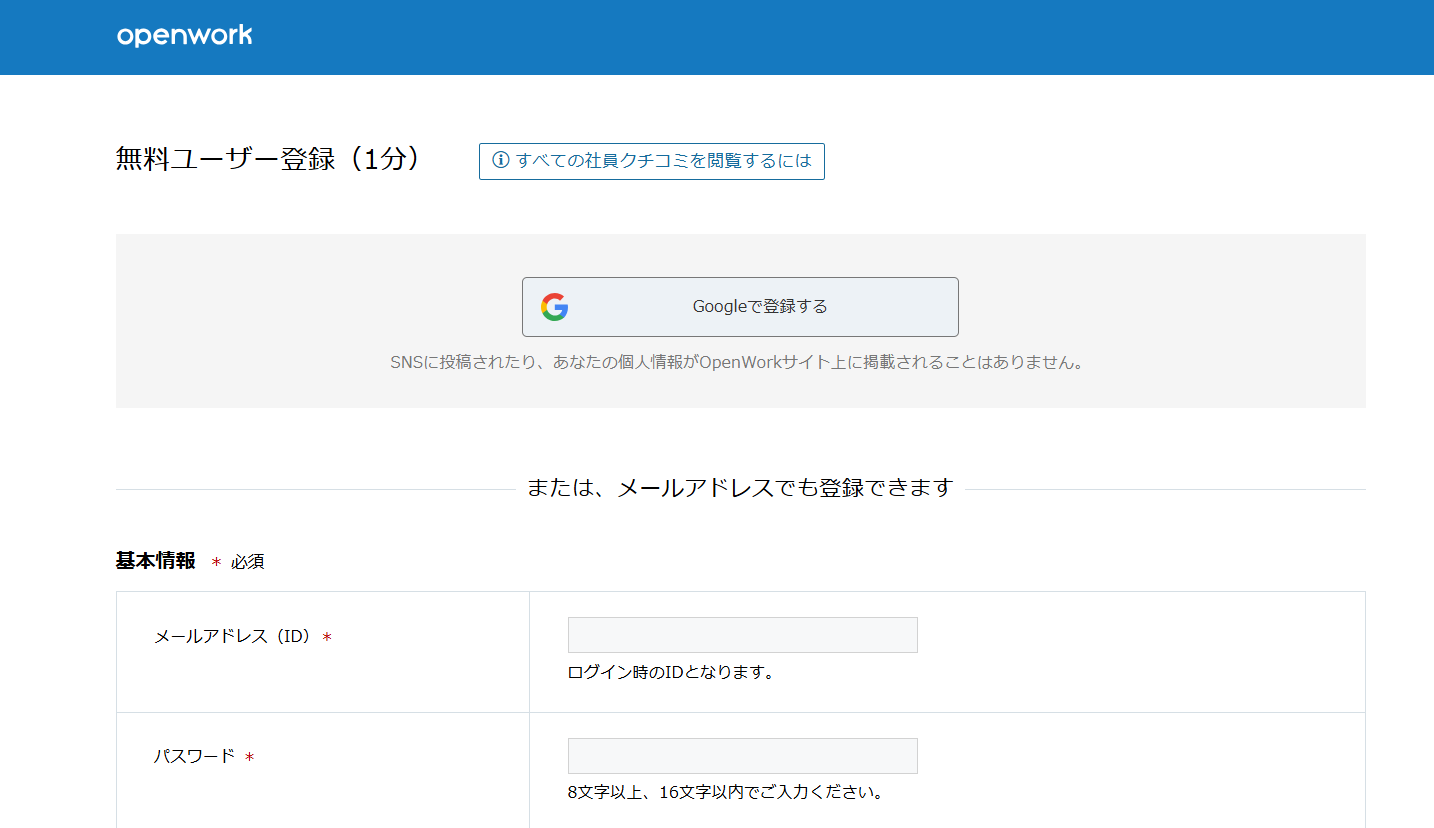This screenshot has height=828, width=1434.
Task: Select the 無料ユーザー登録（1分） page title
Action: pos(267,158)
